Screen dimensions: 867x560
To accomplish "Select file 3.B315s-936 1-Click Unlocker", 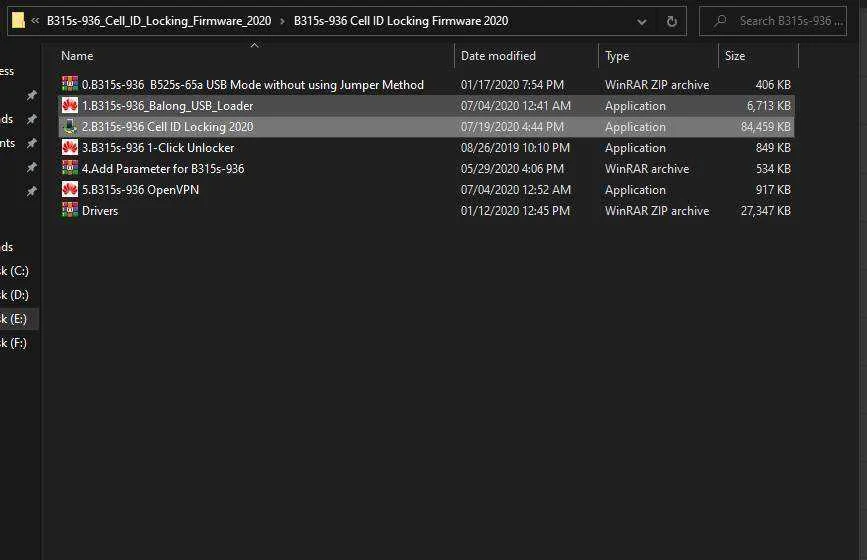I will tap(158, 148).
